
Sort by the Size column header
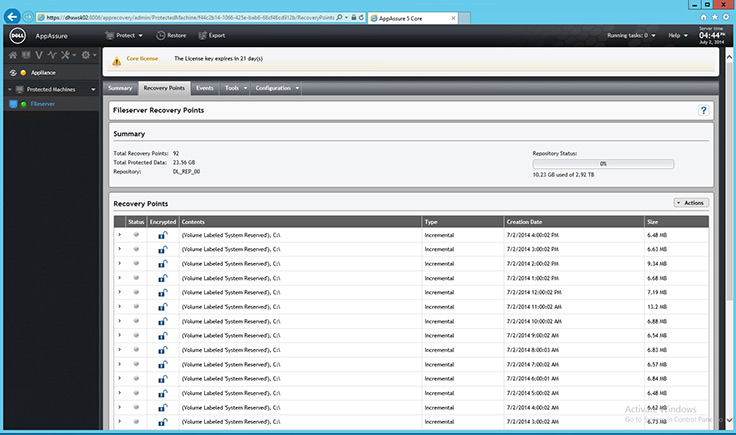[677, 222]
